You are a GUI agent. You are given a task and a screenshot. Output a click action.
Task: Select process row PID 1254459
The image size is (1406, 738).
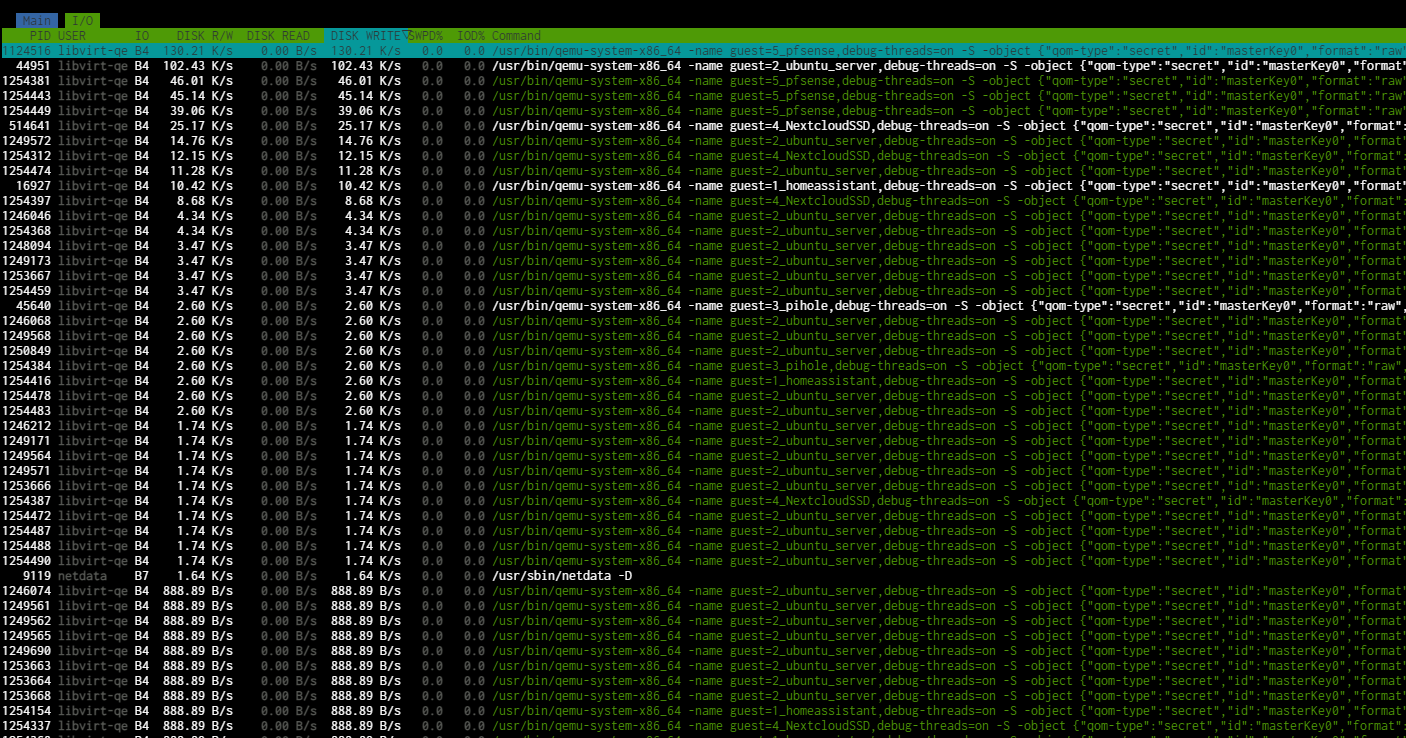[703, 291]
